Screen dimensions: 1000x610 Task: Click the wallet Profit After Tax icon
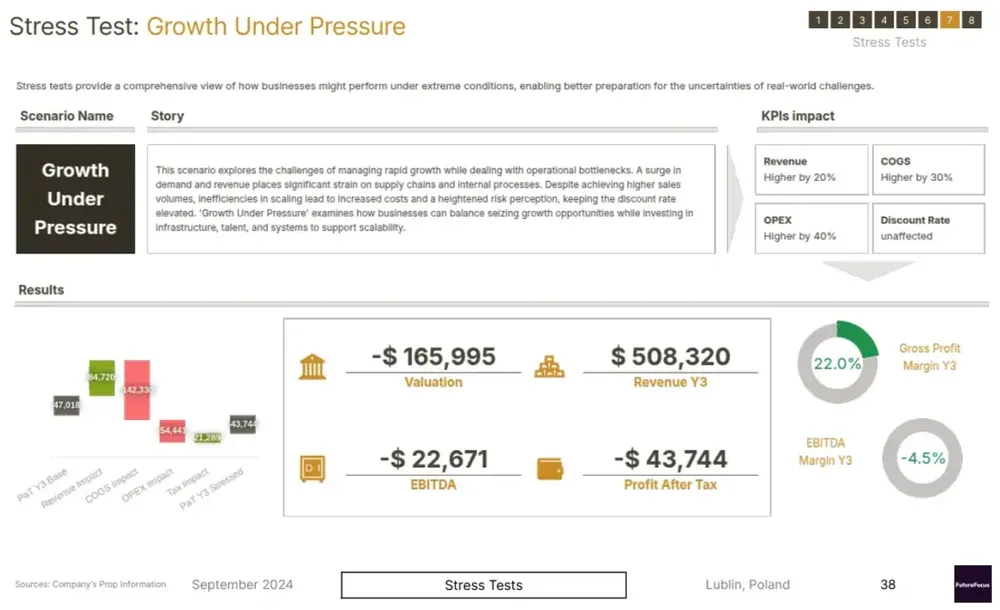[x=550, y=468]
